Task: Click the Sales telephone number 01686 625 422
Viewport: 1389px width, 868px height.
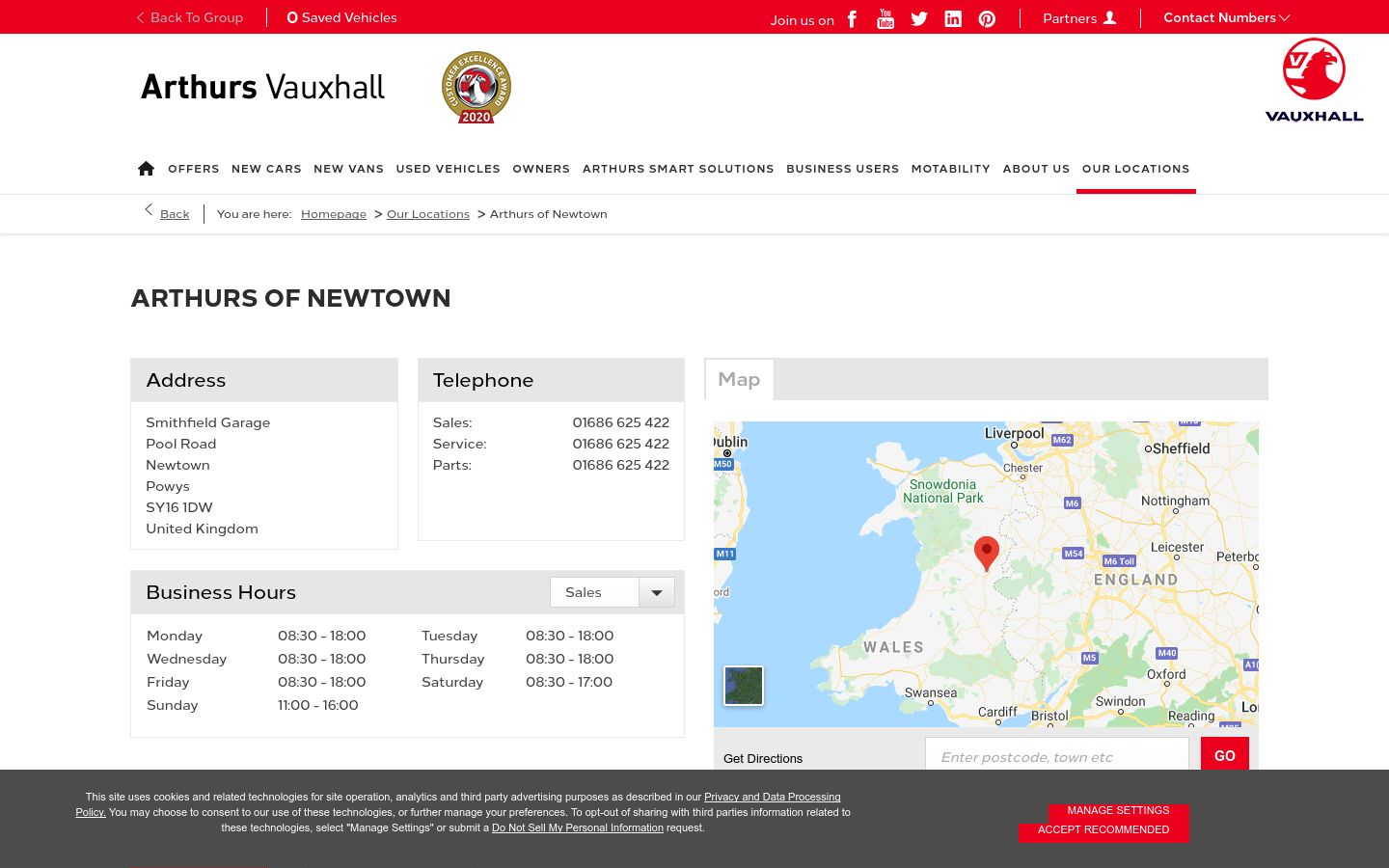Action: (620, 422)
